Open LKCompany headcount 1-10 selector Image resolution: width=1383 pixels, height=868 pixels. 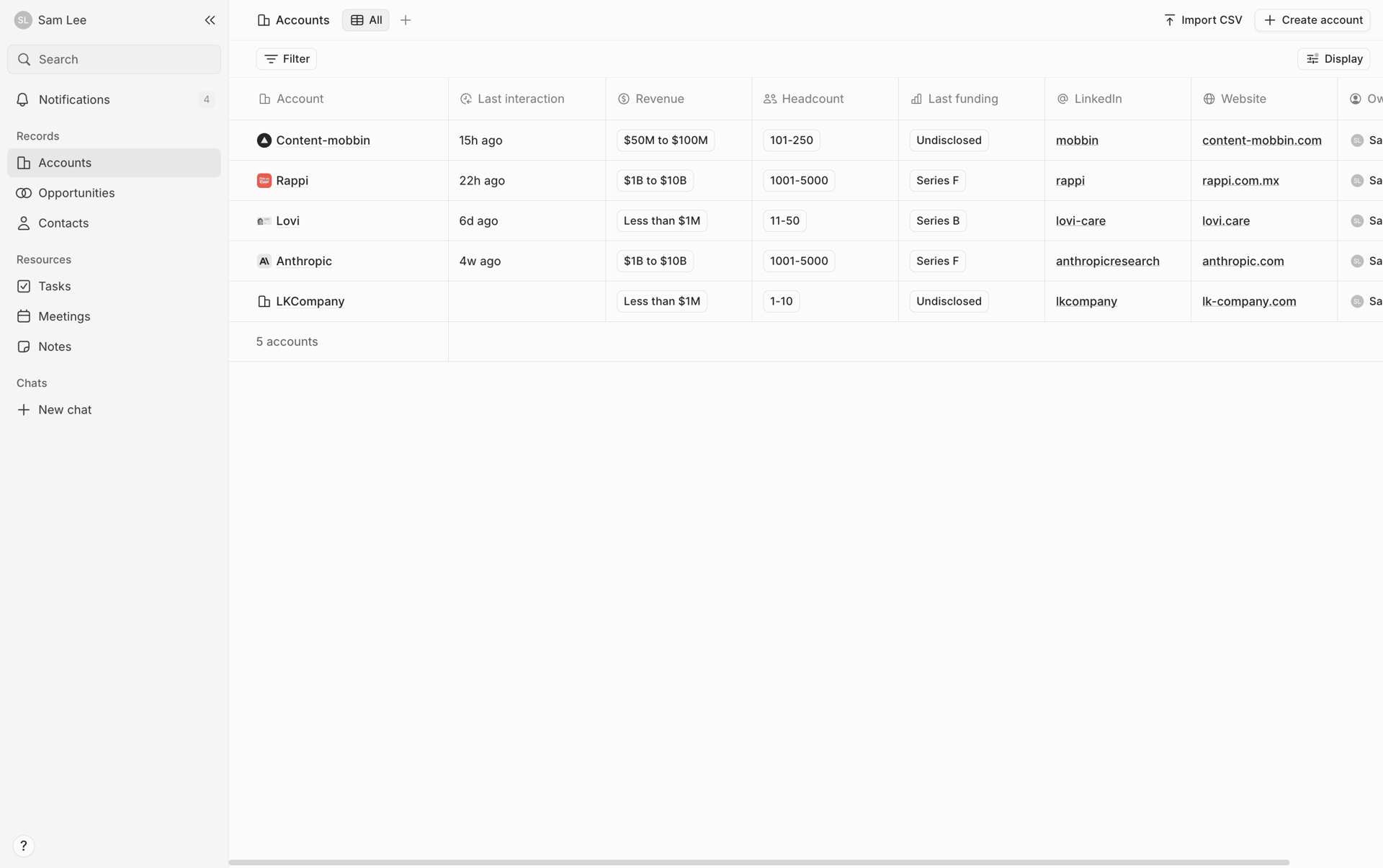point(781,302)
